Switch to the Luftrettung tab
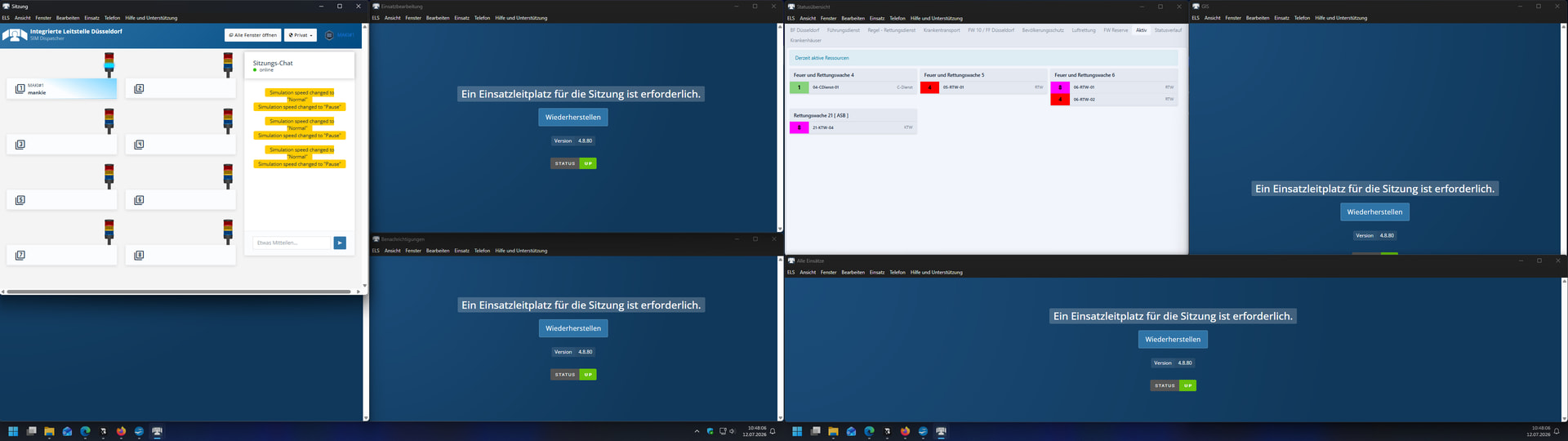This screenshot has width=1568, height=441. 1084,30
